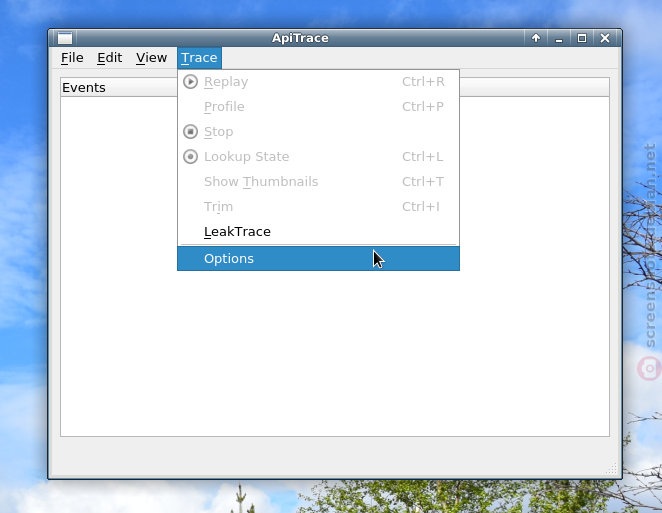
Task: Click the Trim menu entry
Action: click(318, 207)
